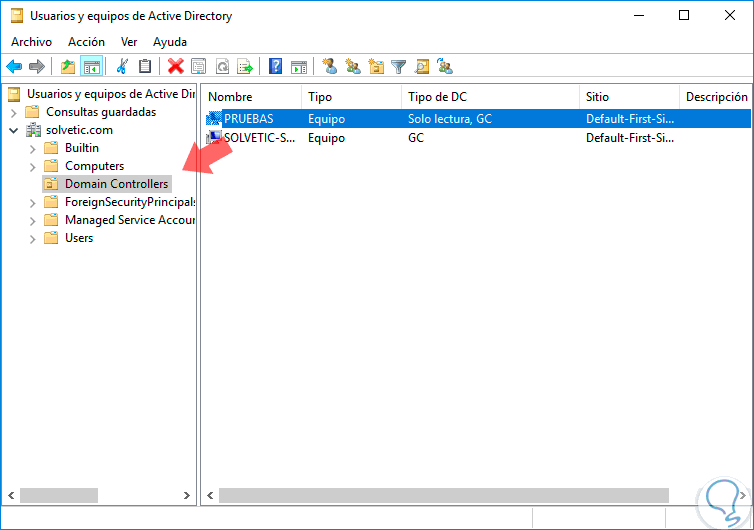The image size is (754, 530).
Task: Select the Builtin tree item
Action: click(82, 148)
